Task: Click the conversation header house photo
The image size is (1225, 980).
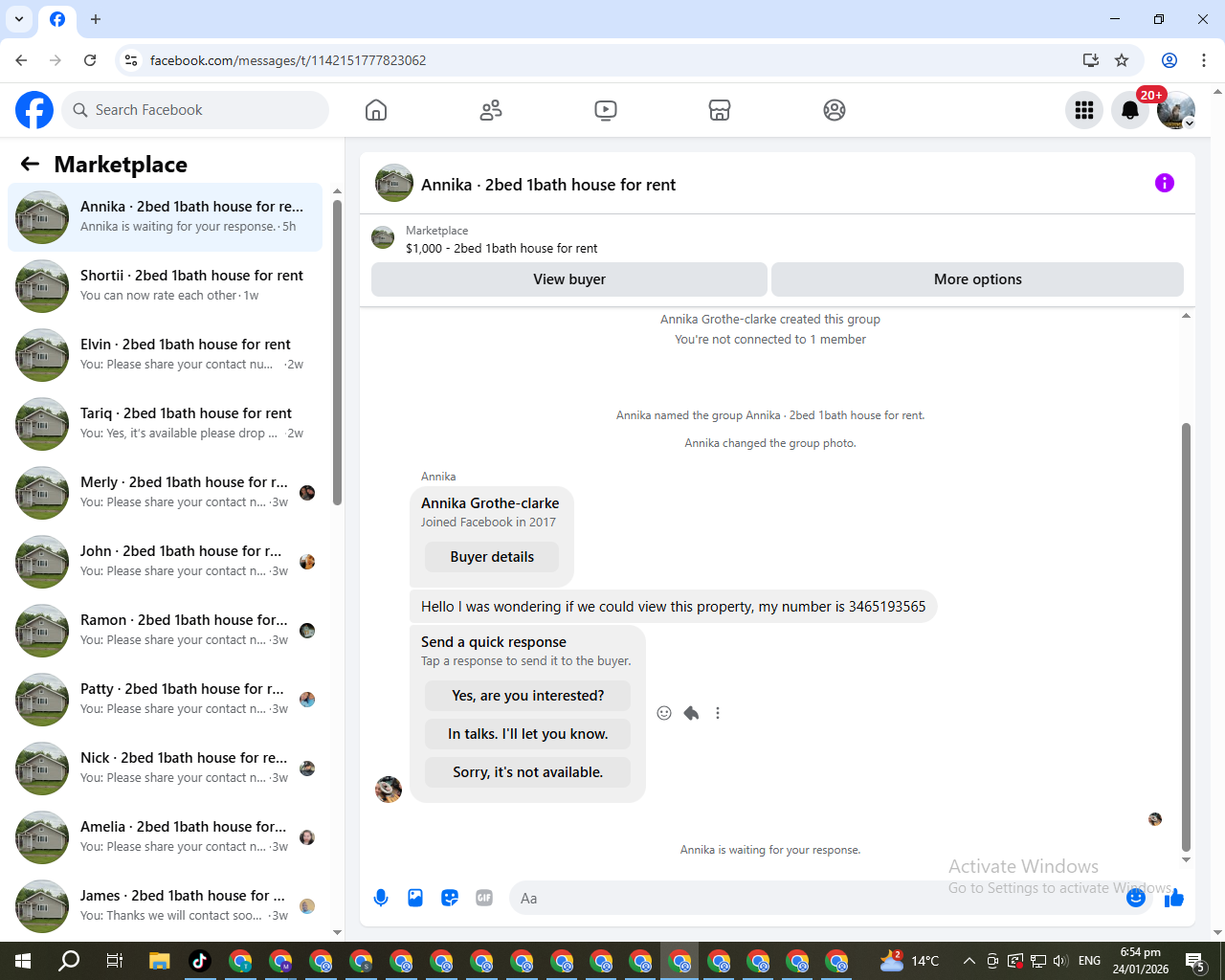Action: pyautogui.click(x=394, y=183)
